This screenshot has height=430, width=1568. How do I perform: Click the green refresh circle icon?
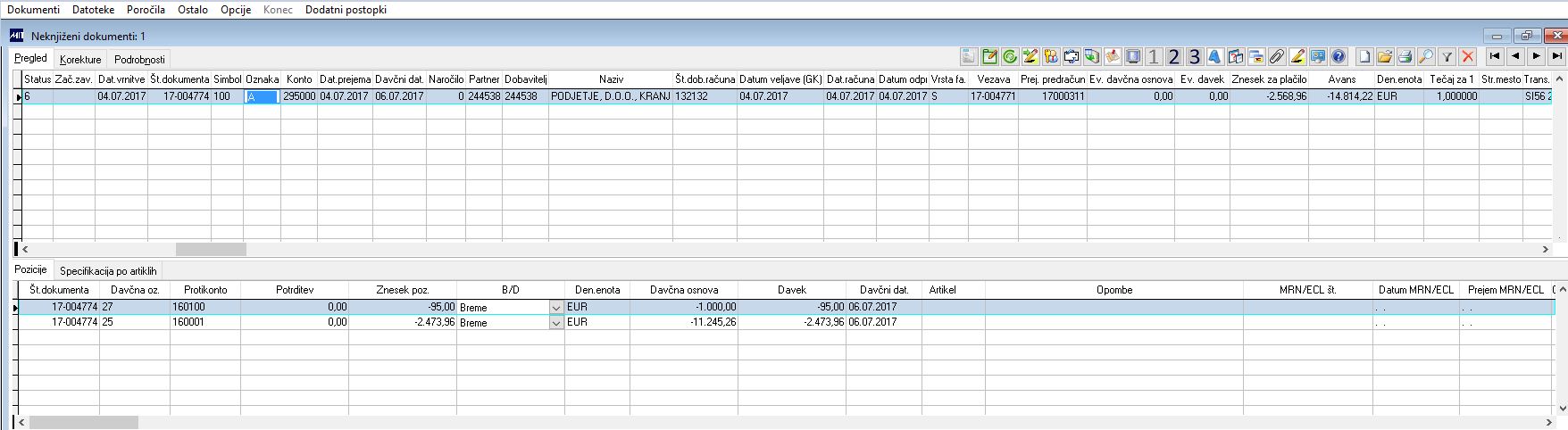tap(1010, 57)
